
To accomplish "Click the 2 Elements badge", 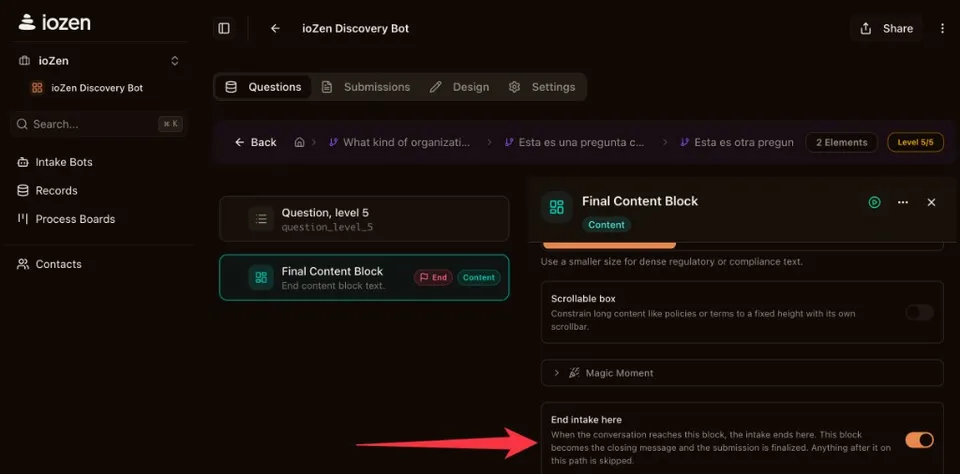I will coord(841,142).
